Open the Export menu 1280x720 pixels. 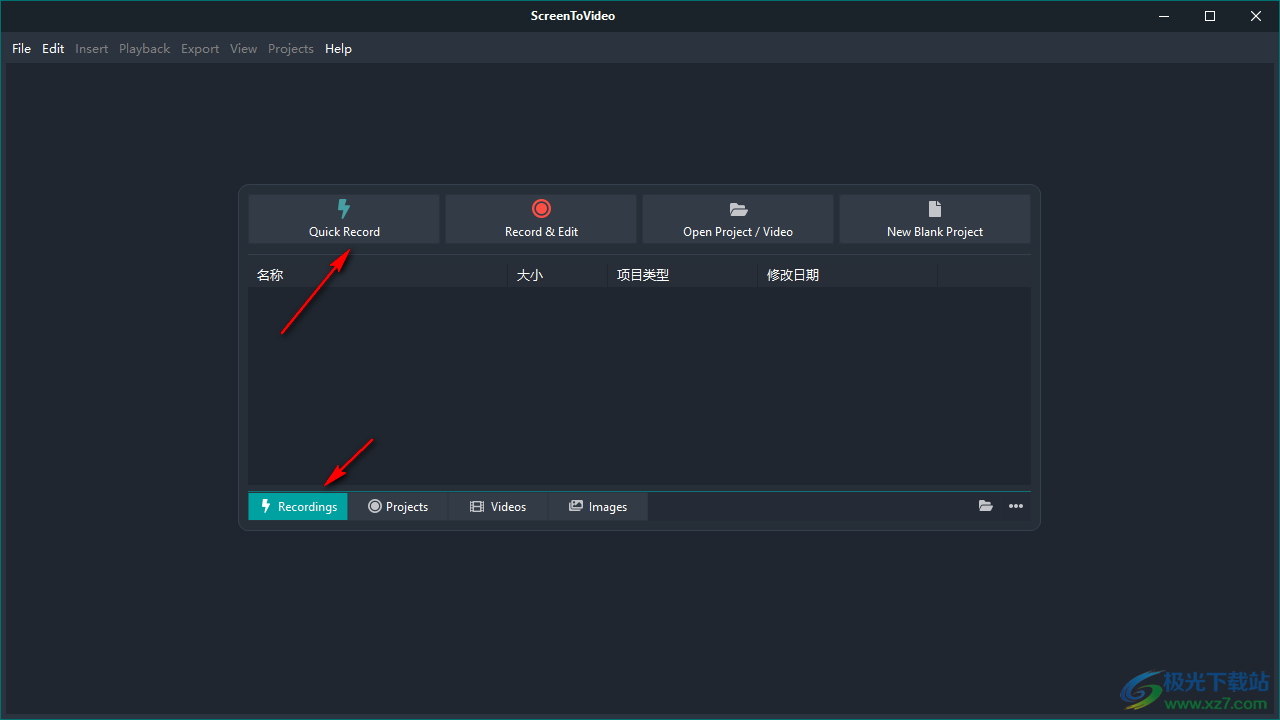coord(200,48)
